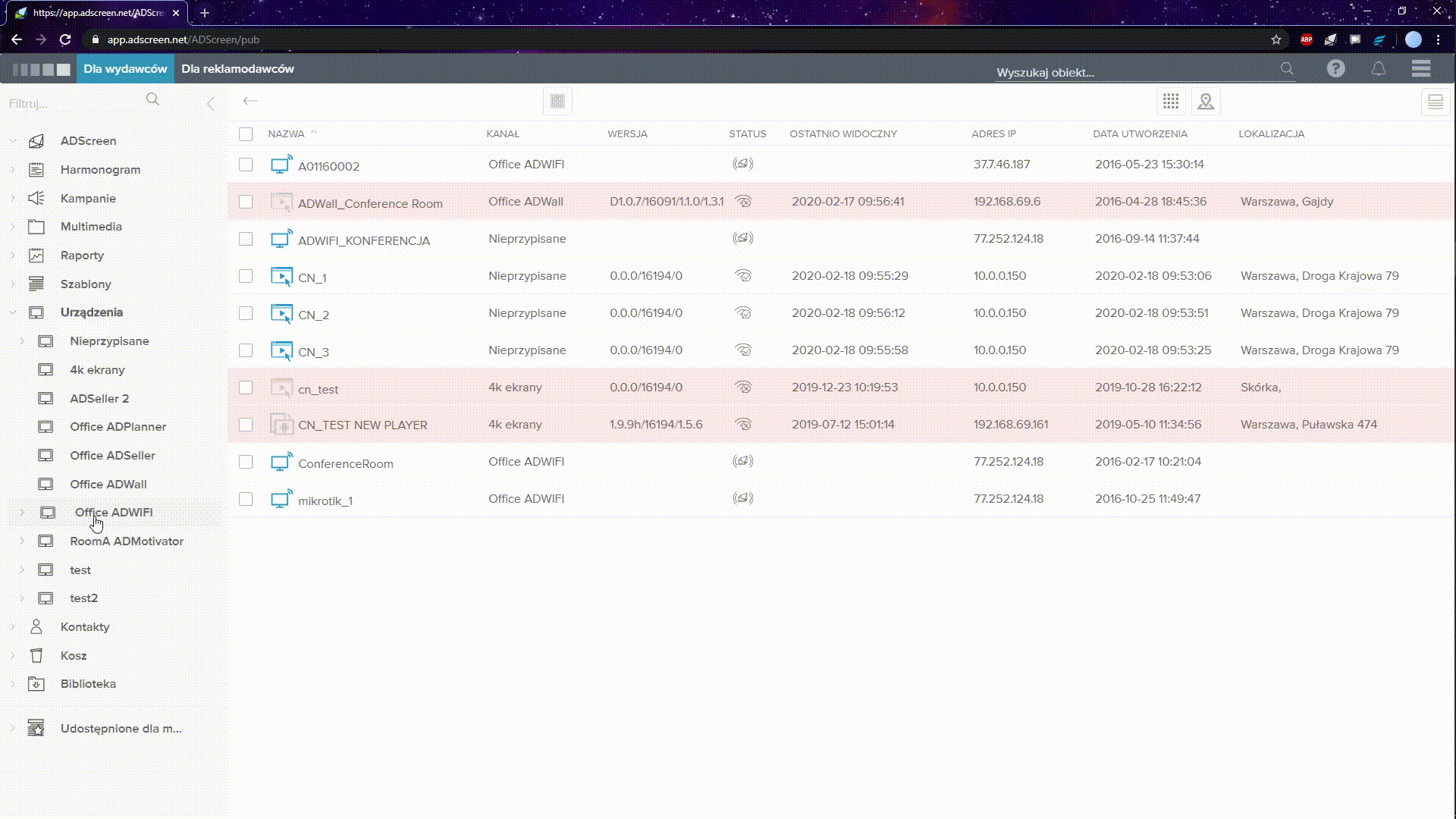The image size is (1456, 819).
Task: Click the global search magnifier icon
Action: click(1287, 69)
